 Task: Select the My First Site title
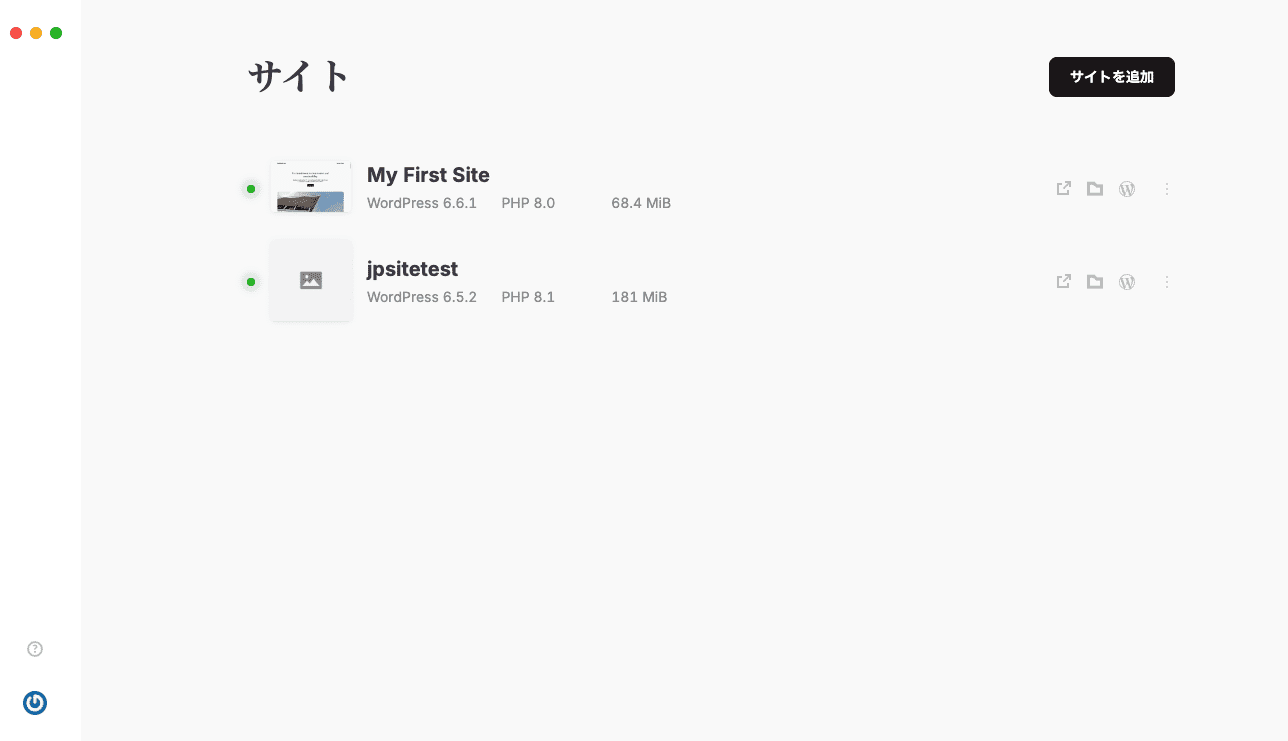tap(428, 175)
